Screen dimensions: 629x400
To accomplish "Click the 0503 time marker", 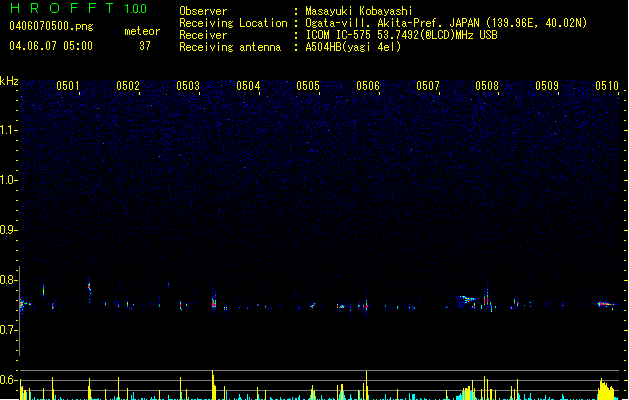I will point(188,86).
